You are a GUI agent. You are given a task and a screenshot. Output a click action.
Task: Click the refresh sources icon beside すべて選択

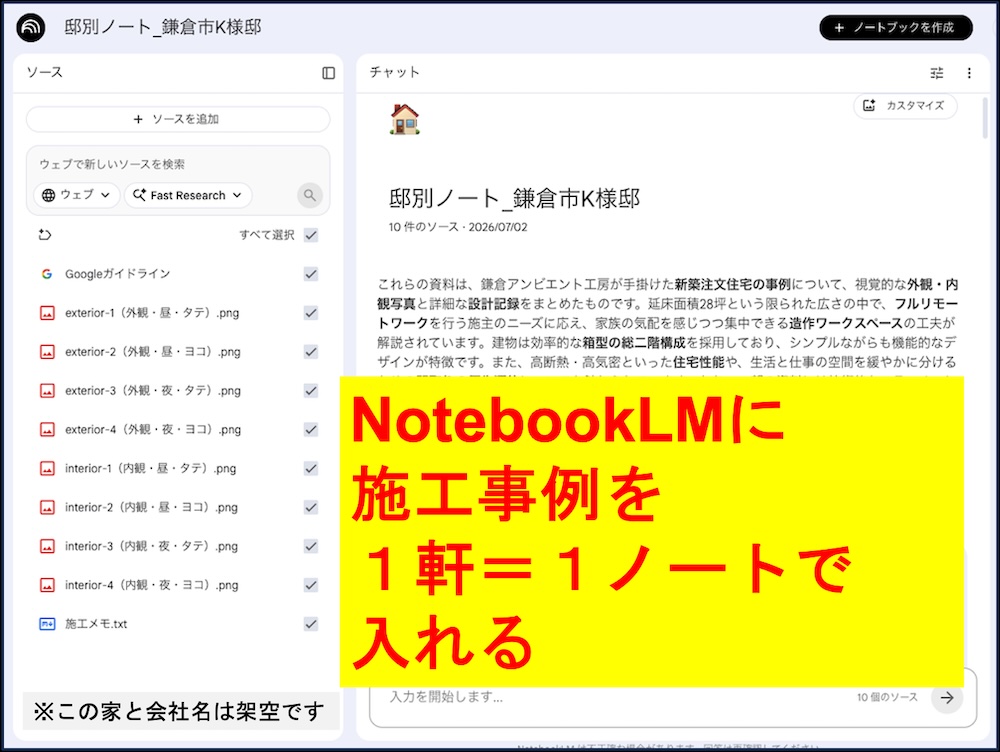point(45,235)
